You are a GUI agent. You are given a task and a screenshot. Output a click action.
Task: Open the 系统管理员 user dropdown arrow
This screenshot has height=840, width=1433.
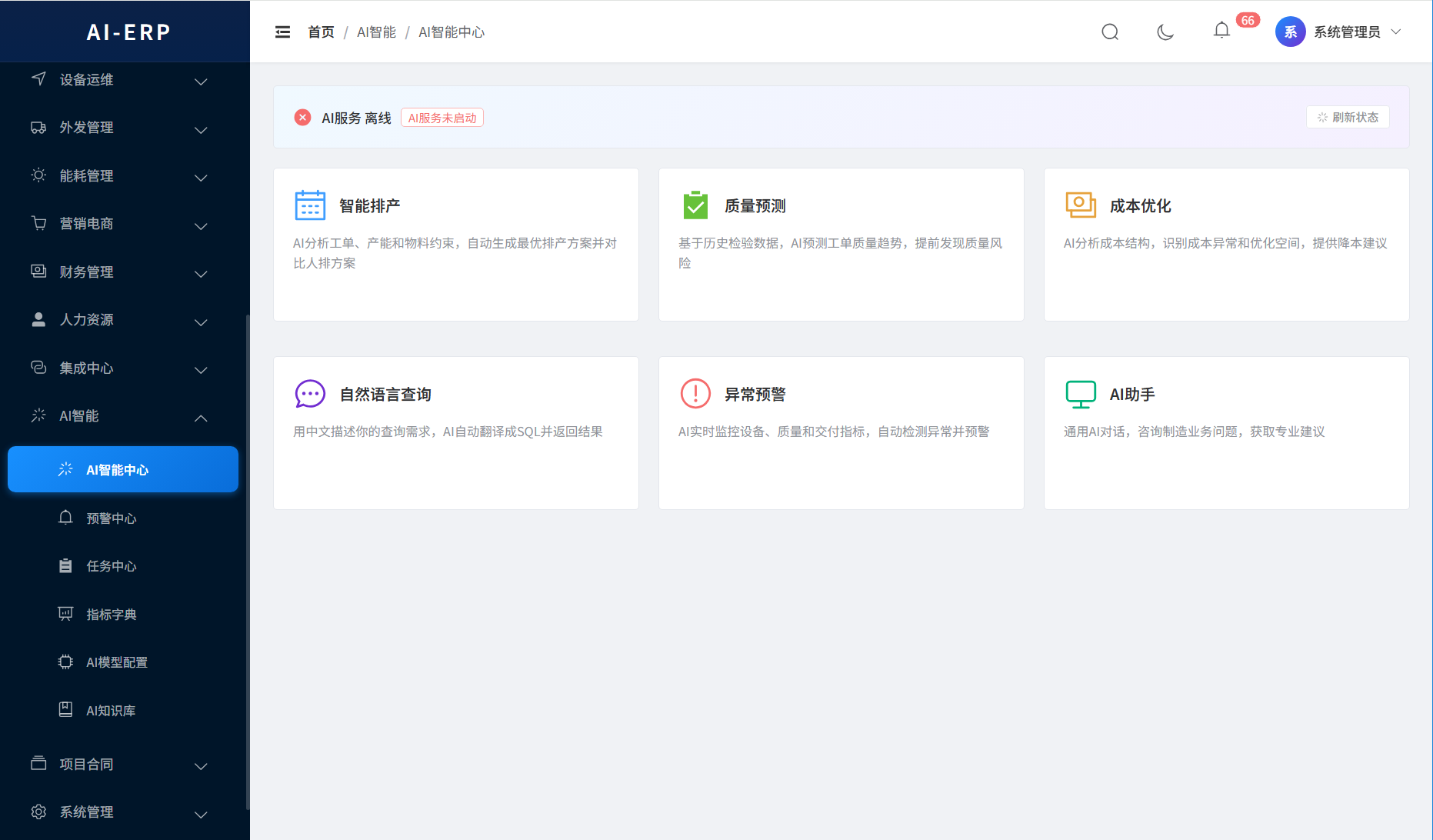tap(1396, 32)
